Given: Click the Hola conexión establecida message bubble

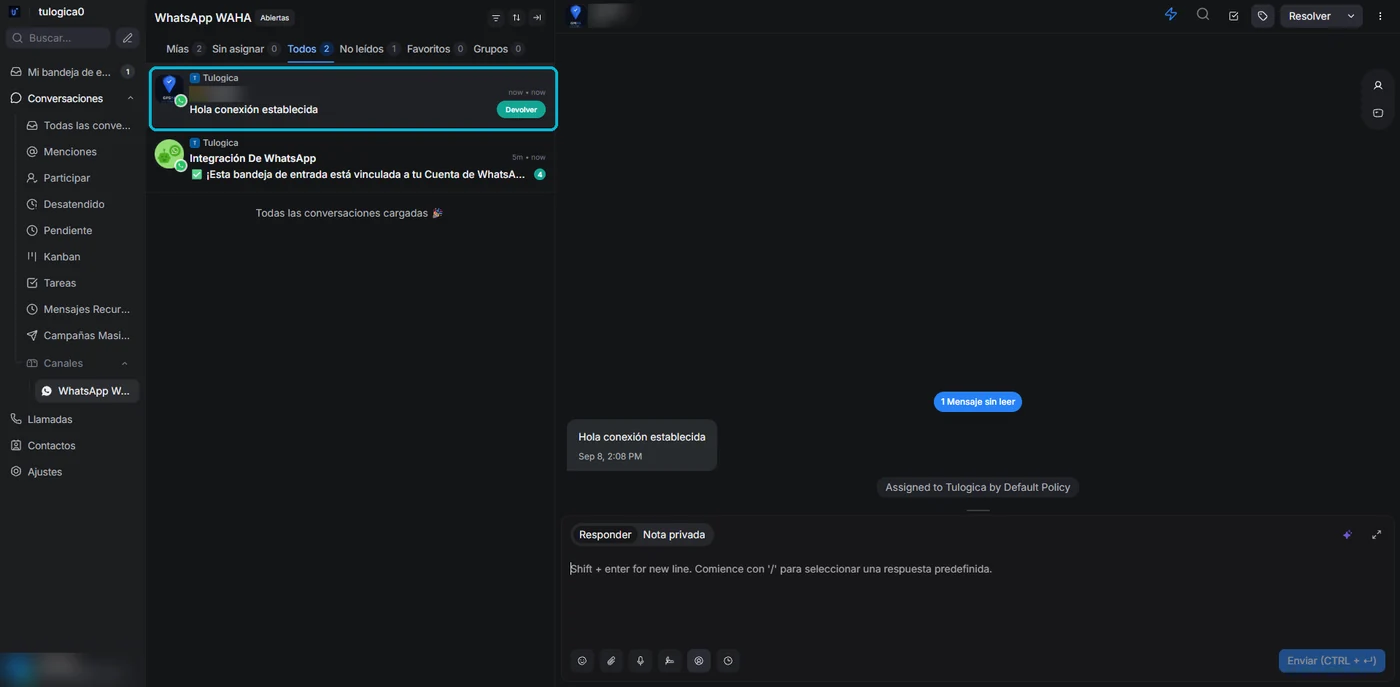Looking at the screenshot, I should [x=642, y=445].
